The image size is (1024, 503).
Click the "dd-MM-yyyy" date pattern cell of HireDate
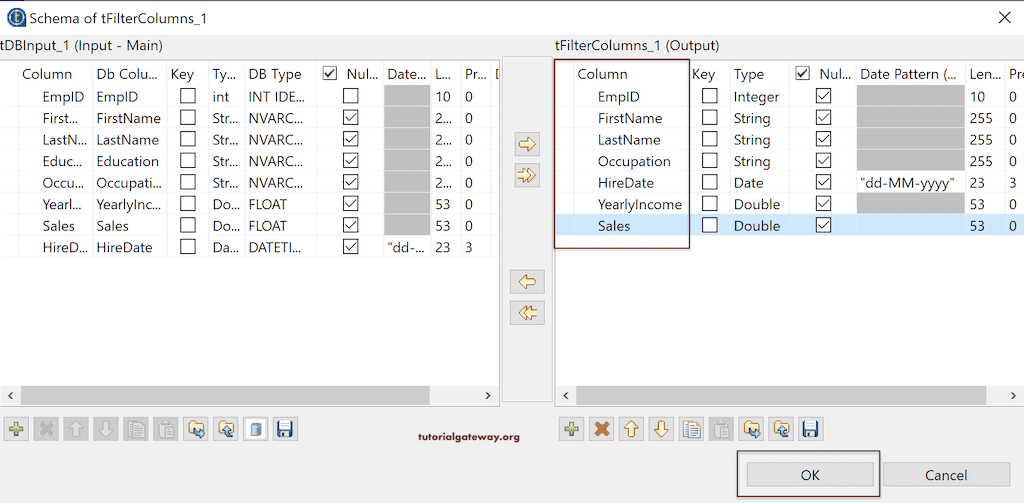coord(910,183)
